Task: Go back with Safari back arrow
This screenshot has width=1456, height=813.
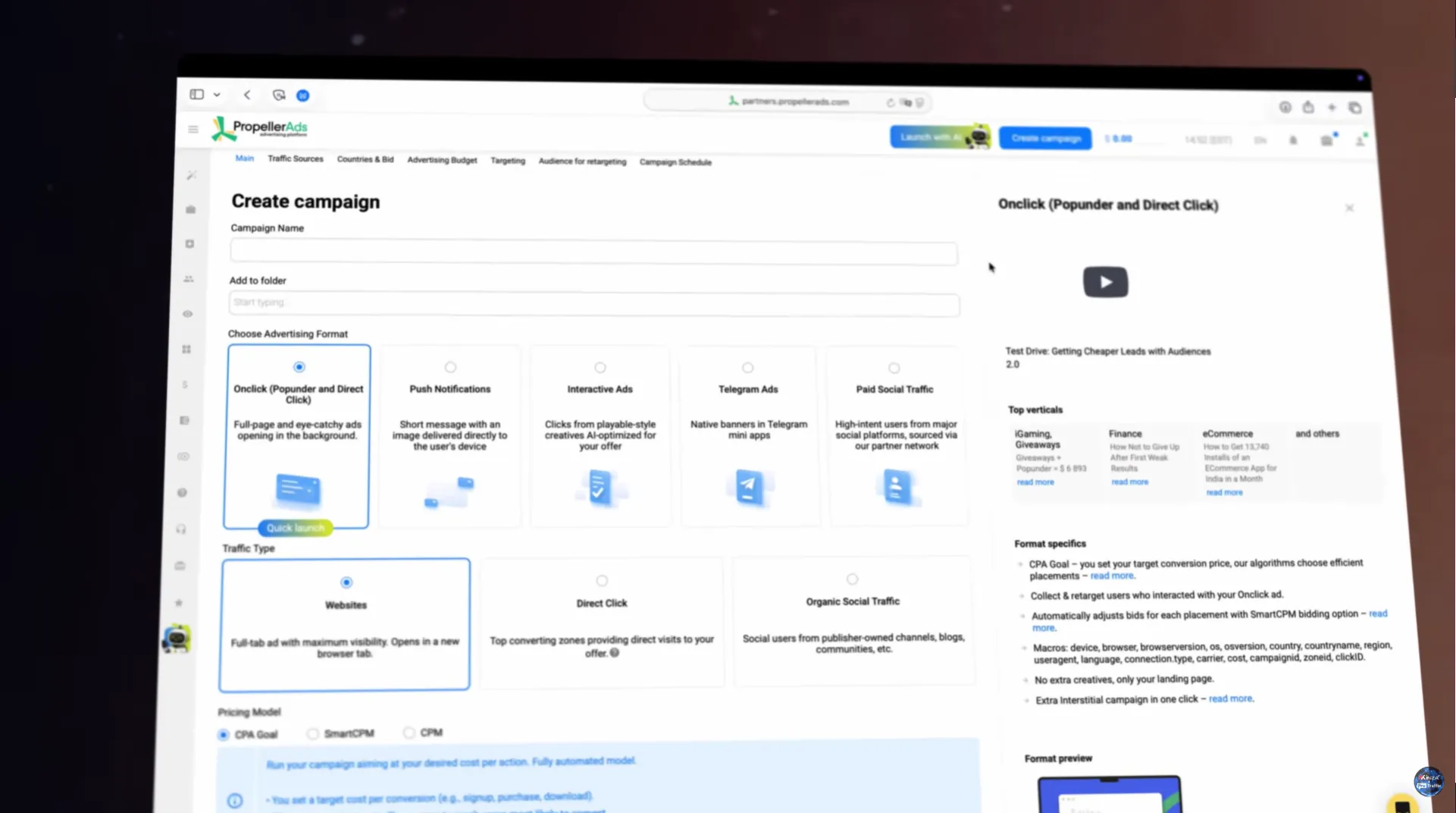Action: (247, 95)
